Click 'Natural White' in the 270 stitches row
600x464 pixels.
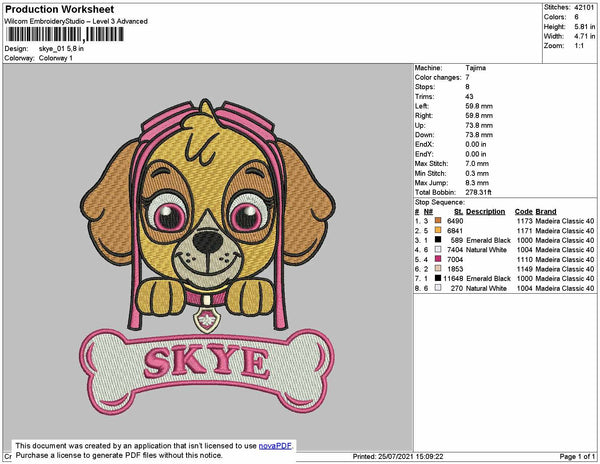click(486, 288)
